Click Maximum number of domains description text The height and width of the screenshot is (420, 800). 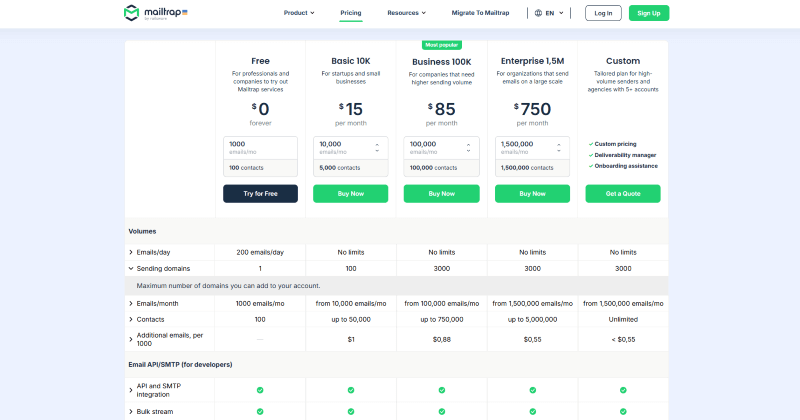point(229,286)
